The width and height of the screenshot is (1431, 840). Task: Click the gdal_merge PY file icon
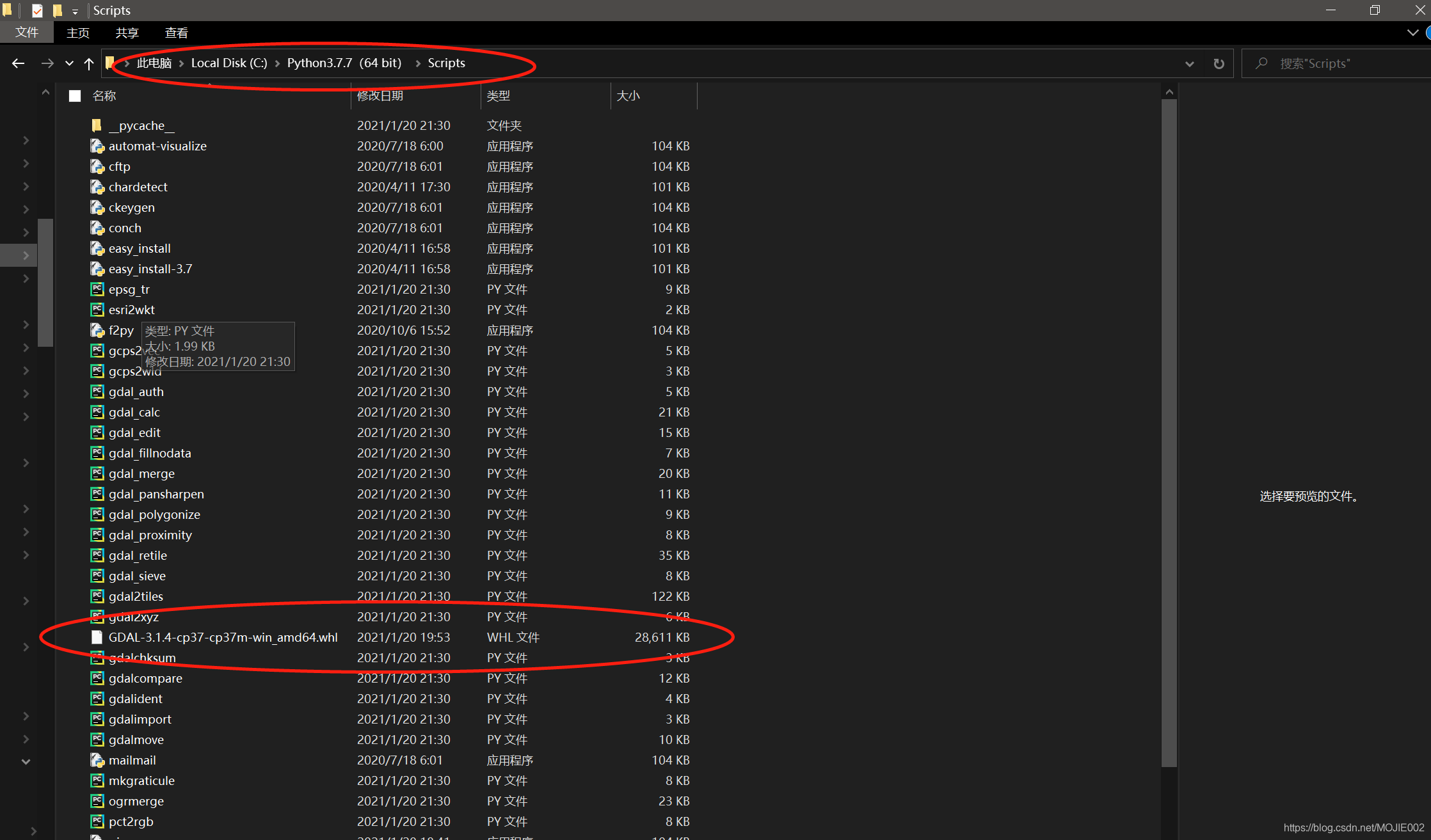coord(97,473)
